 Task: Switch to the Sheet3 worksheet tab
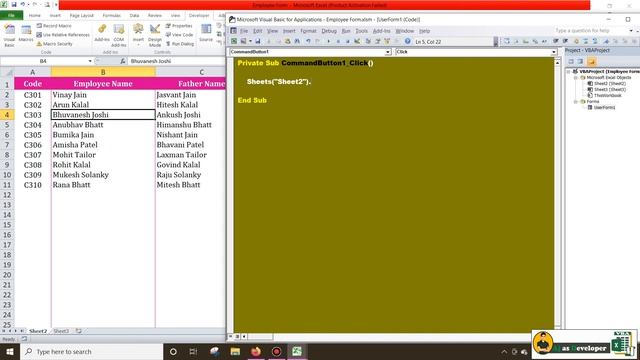click(x=61, y=331)
